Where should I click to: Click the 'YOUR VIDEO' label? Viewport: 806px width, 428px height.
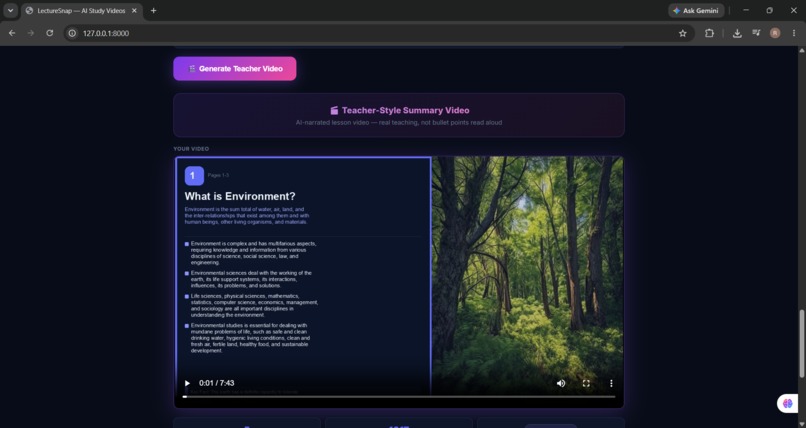coord(191,149)
